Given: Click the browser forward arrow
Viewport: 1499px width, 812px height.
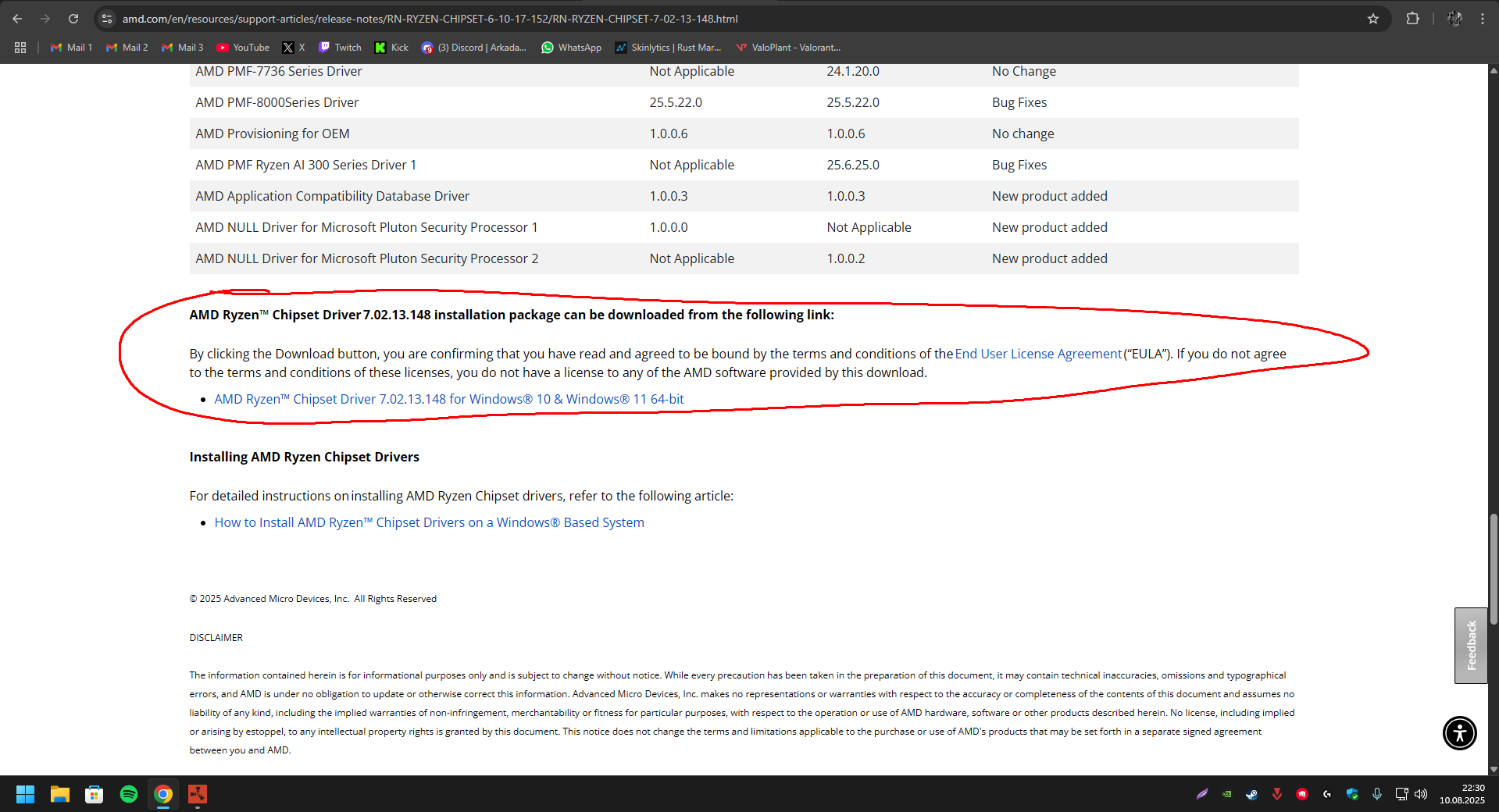Looking at the screenshot, I should [45, 19].
